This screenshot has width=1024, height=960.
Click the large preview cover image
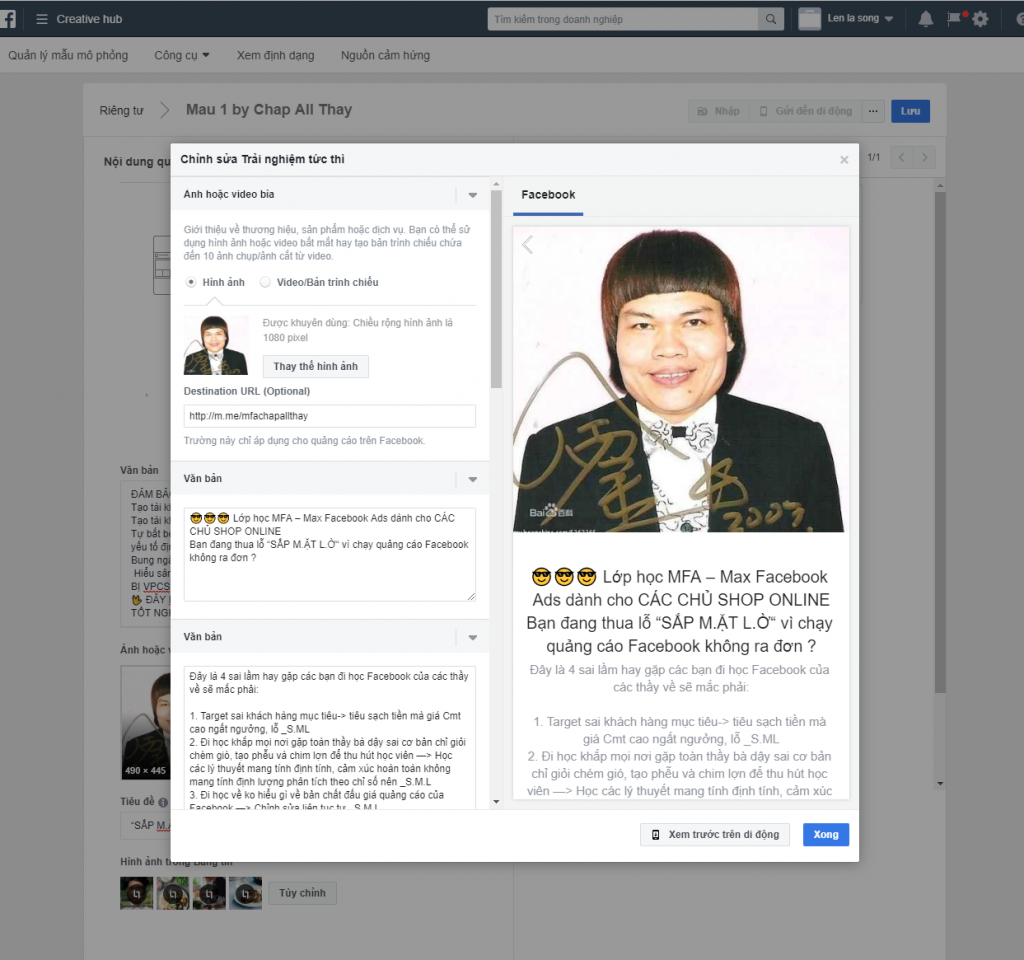(x=681, y=379)
